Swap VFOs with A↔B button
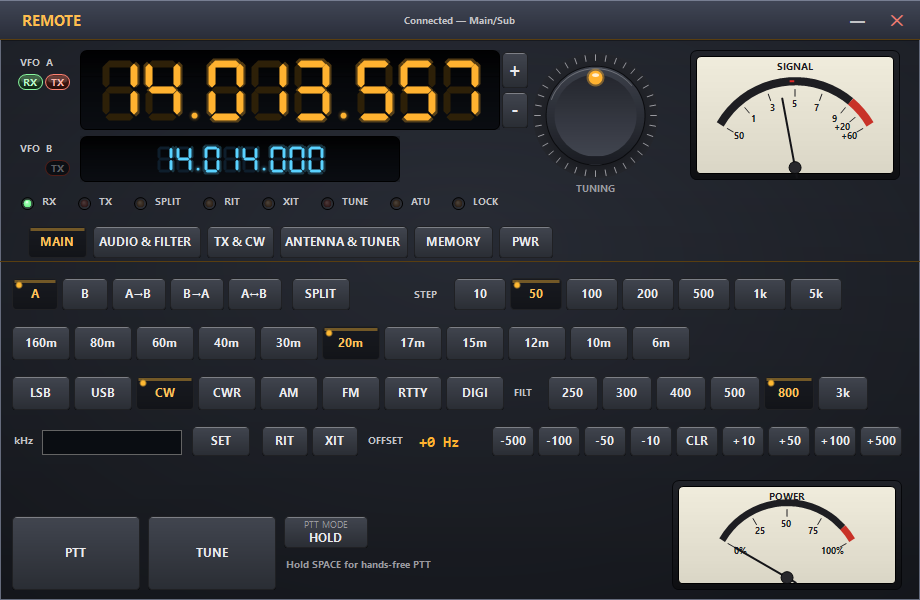This screenshot has height=600, width=920. tap(254, 294)
